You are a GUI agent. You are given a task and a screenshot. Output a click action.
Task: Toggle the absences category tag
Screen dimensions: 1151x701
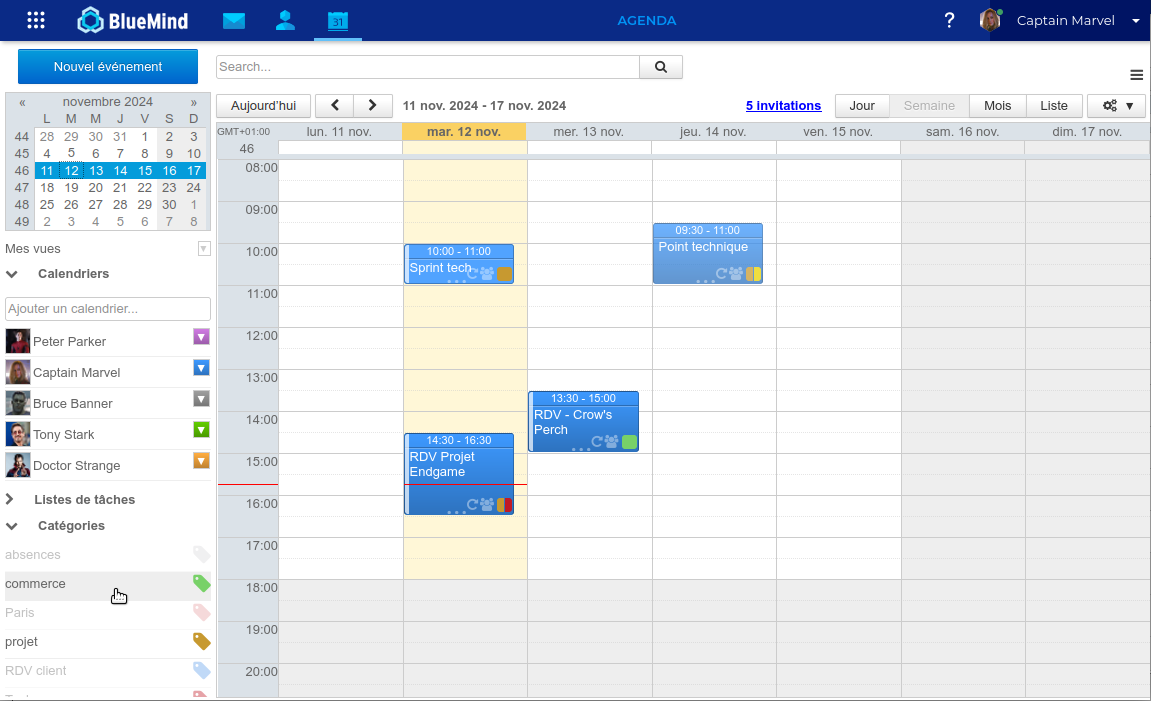point(202,554)
